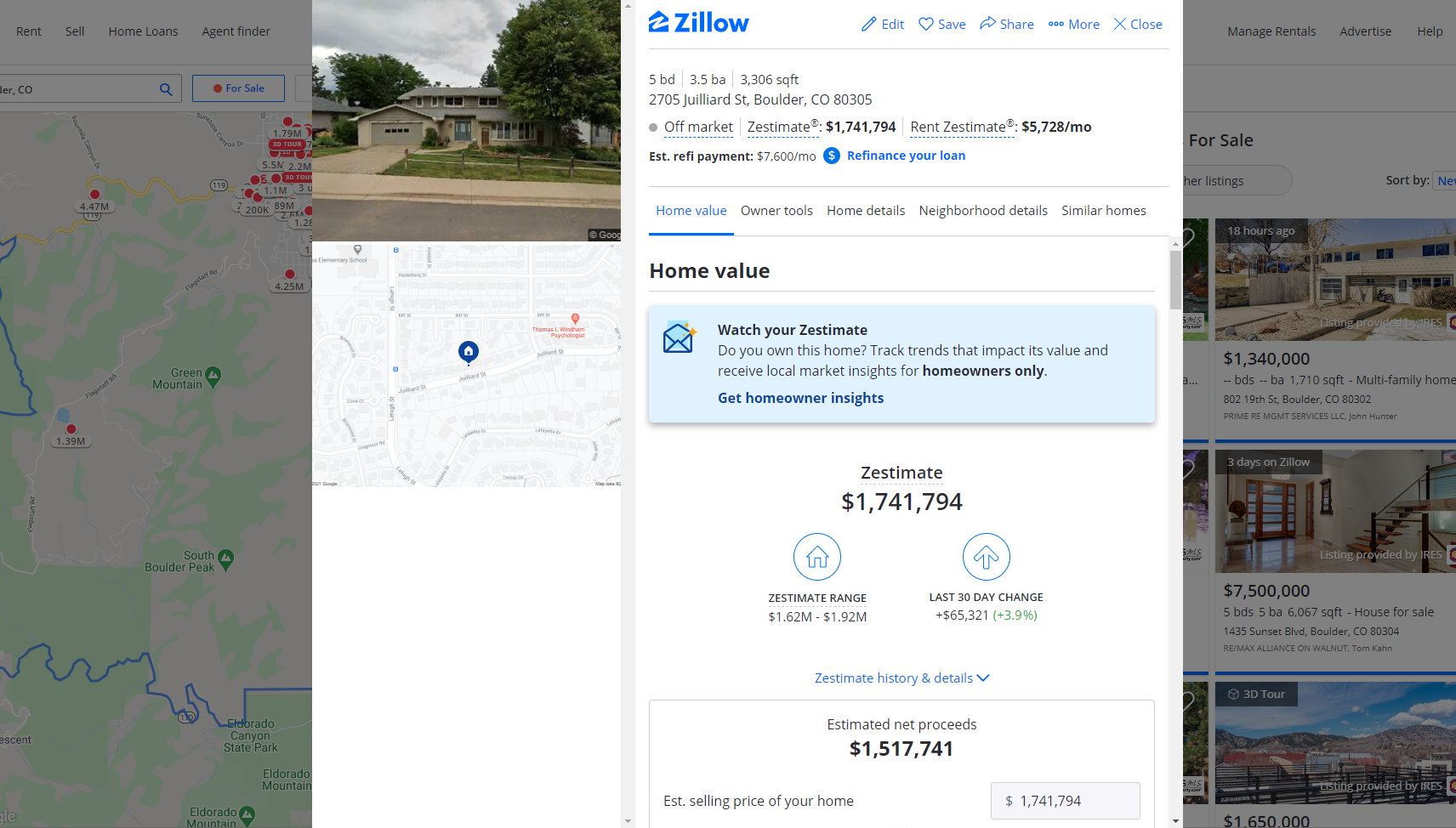
Task: Open the Agent finder menu
Action: point(236,31)
